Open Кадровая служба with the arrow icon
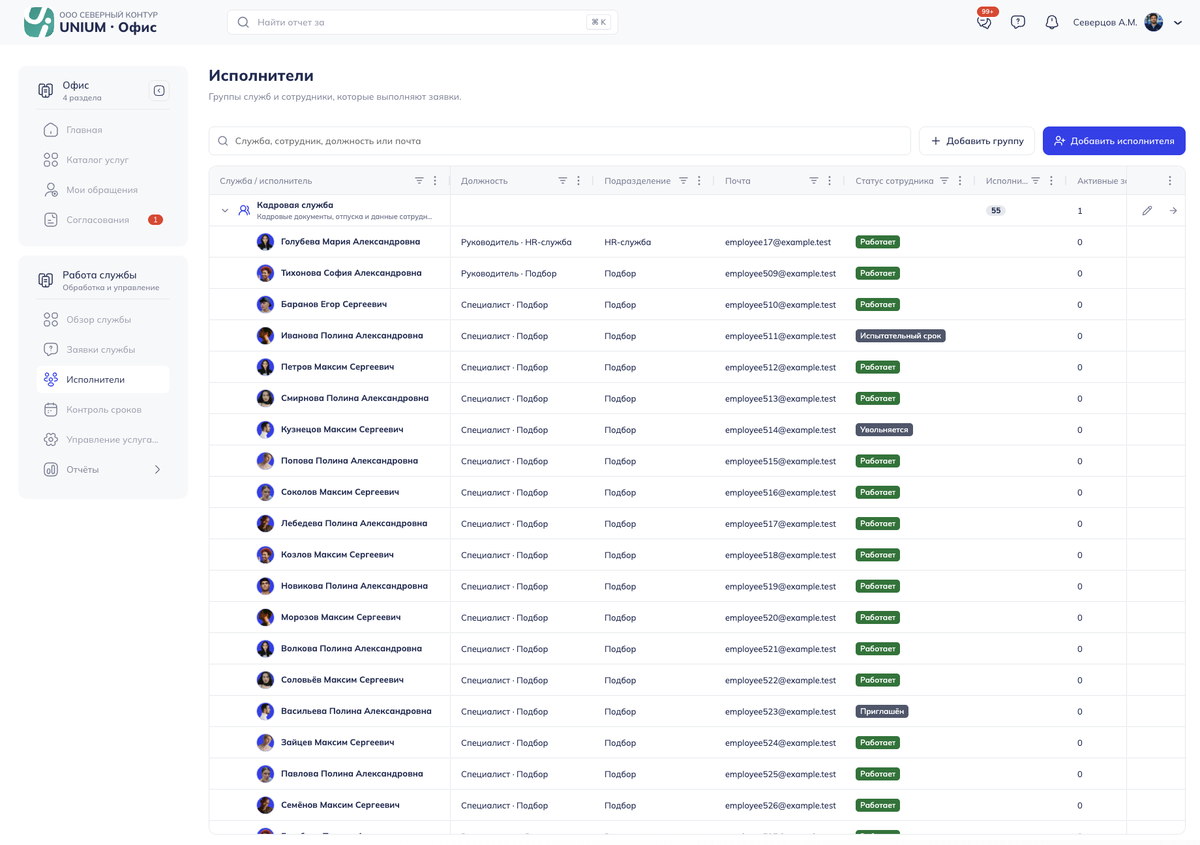The image size is (1200, 845). click(x=1173, y=211)
